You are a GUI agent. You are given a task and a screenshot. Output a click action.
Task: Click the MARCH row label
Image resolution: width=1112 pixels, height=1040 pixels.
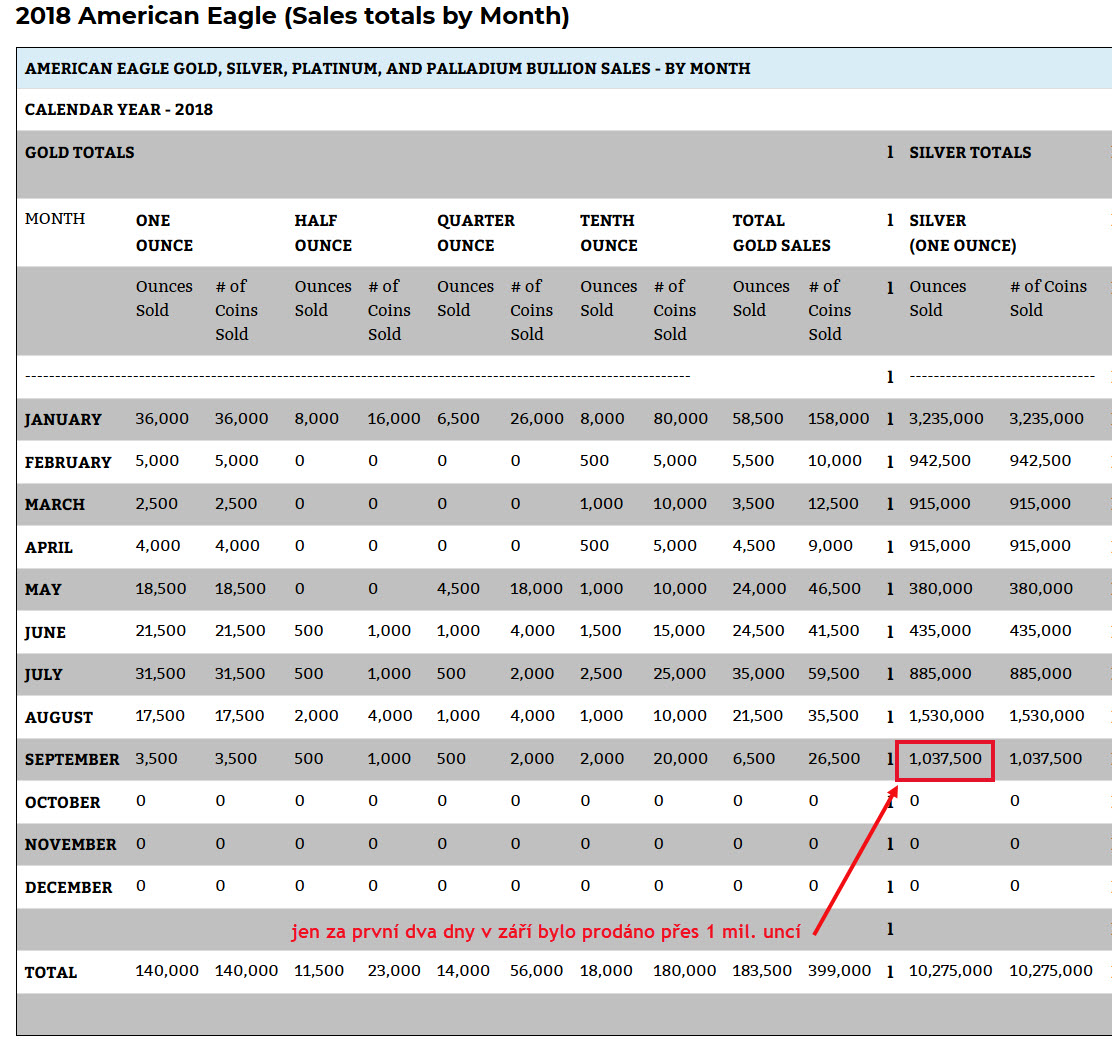click(55, 504)
